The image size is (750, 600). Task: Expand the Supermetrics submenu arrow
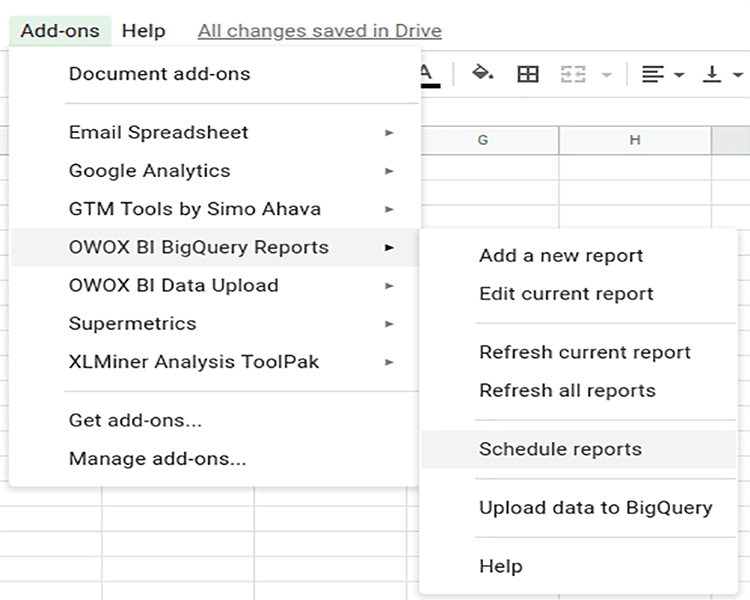pos(389,324)
